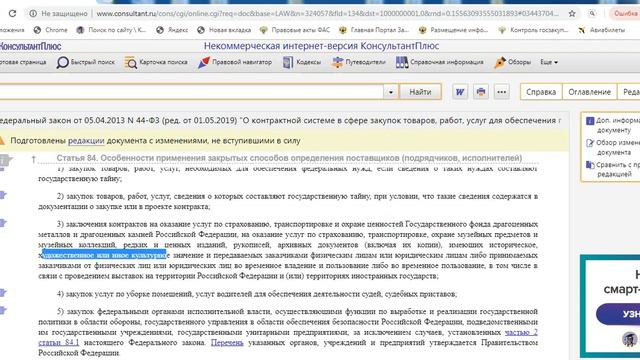Switch to the Оглавление tab
The height and width of the screenshot is (360, 640).
pyautogui.click(x=589, y=92)
